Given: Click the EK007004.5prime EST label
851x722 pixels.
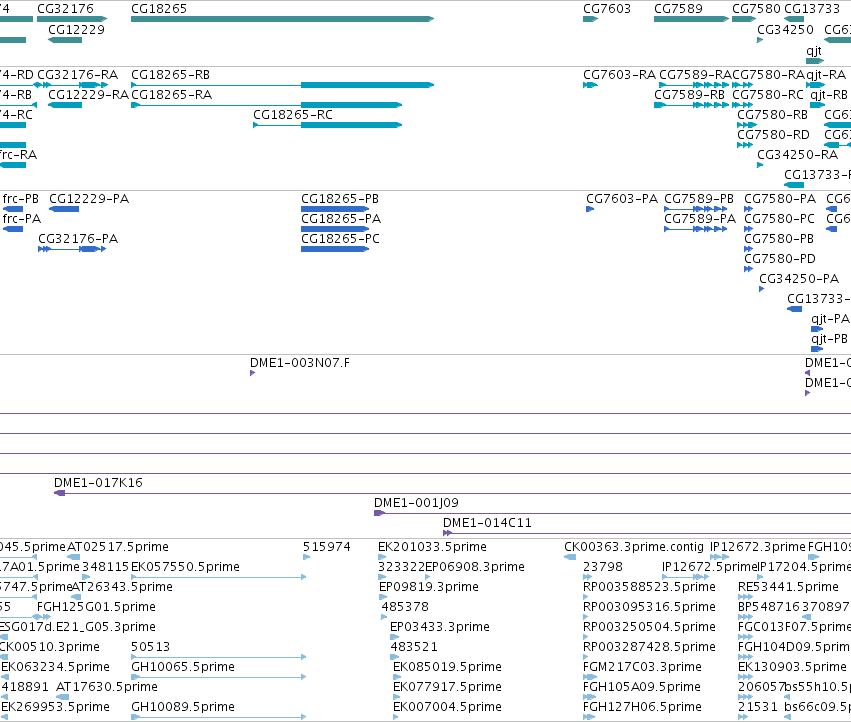Looking at the screenshot, I should coord(447,707).
